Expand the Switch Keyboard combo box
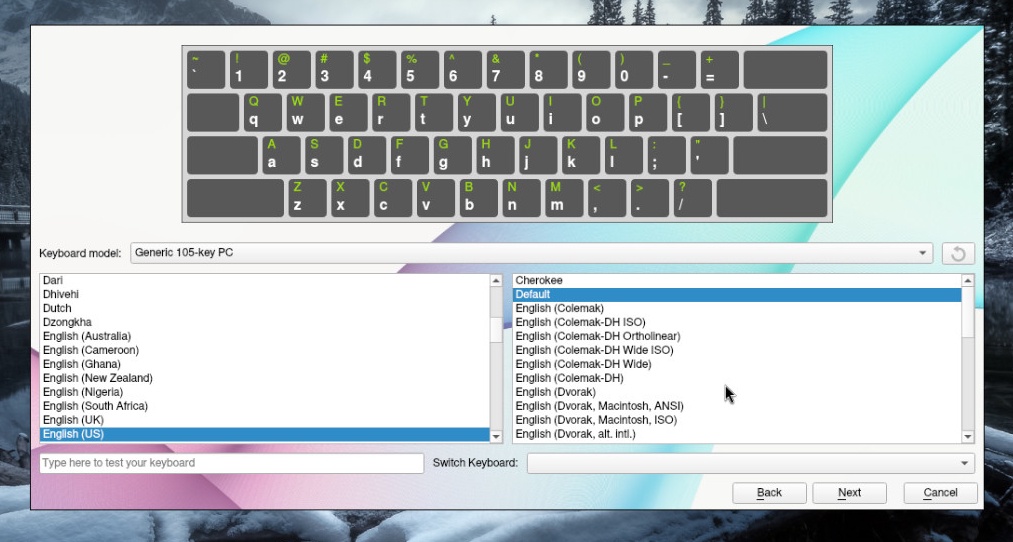This screenshot has height=542, width=1013. click(x=750, y=463)
